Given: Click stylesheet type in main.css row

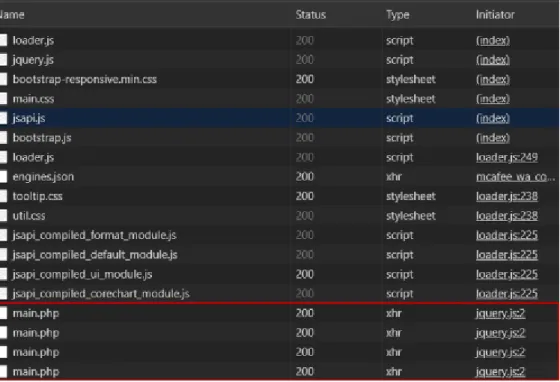Looking at the screenshot, I should point(411,99).
